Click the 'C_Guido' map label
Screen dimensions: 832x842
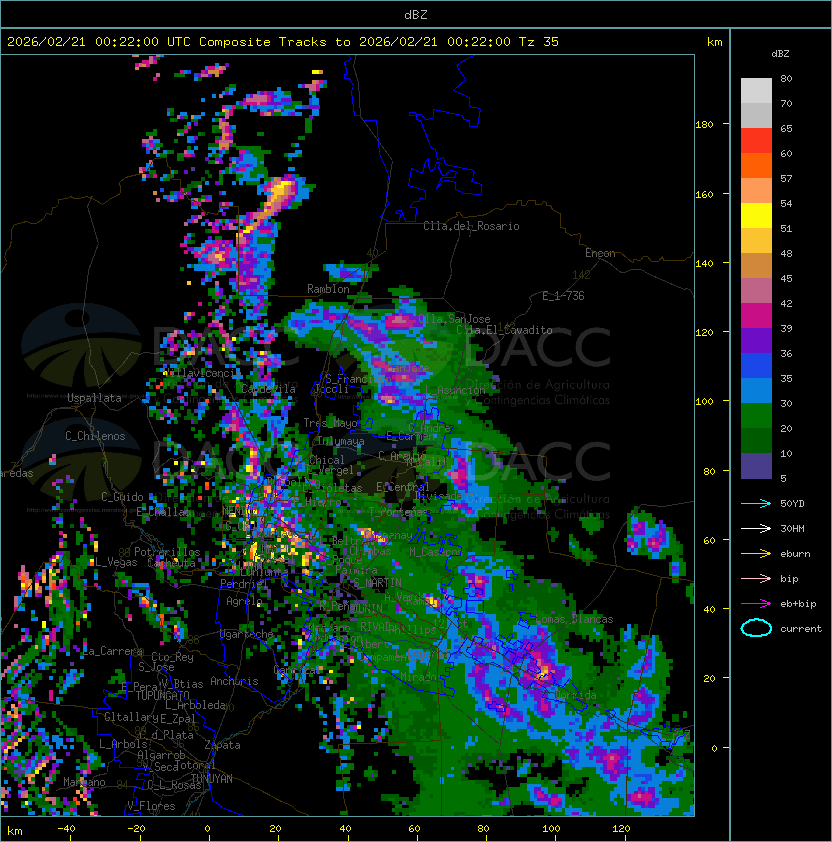coord(122,497)
